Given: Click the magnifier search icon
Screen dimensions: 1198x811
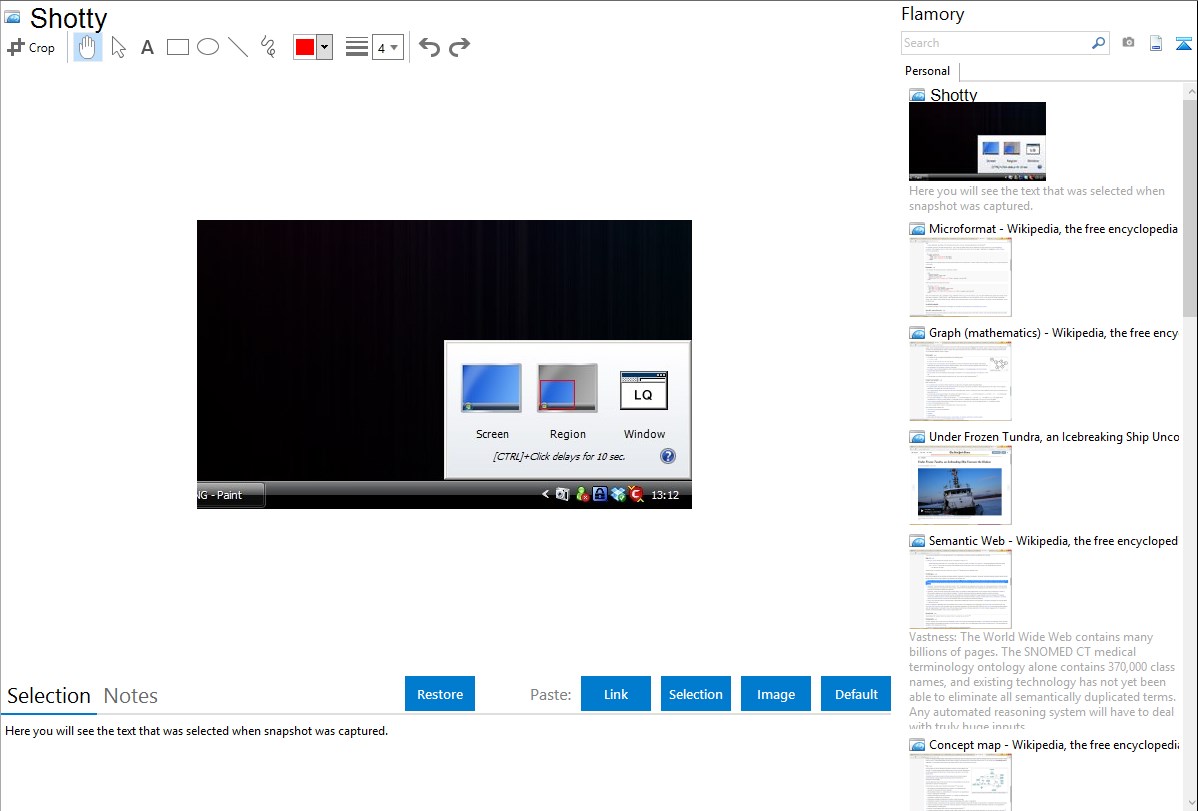Looking at the screenshot, I should [x=1098, y=43].
